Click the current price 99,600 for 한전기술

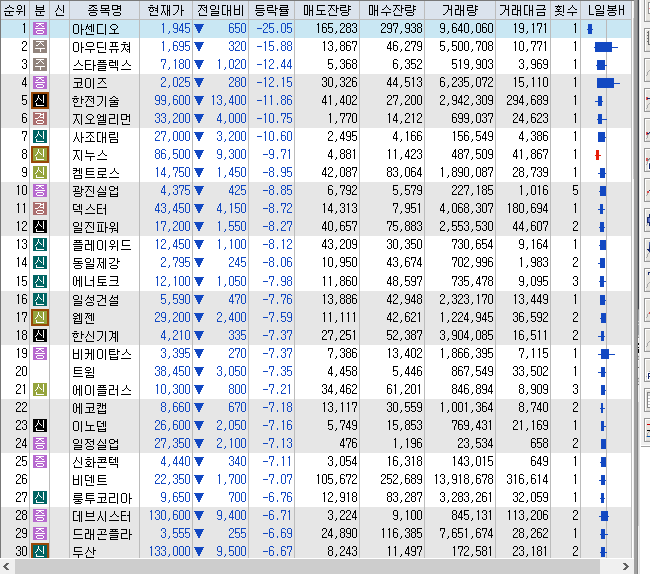point(172,100)
